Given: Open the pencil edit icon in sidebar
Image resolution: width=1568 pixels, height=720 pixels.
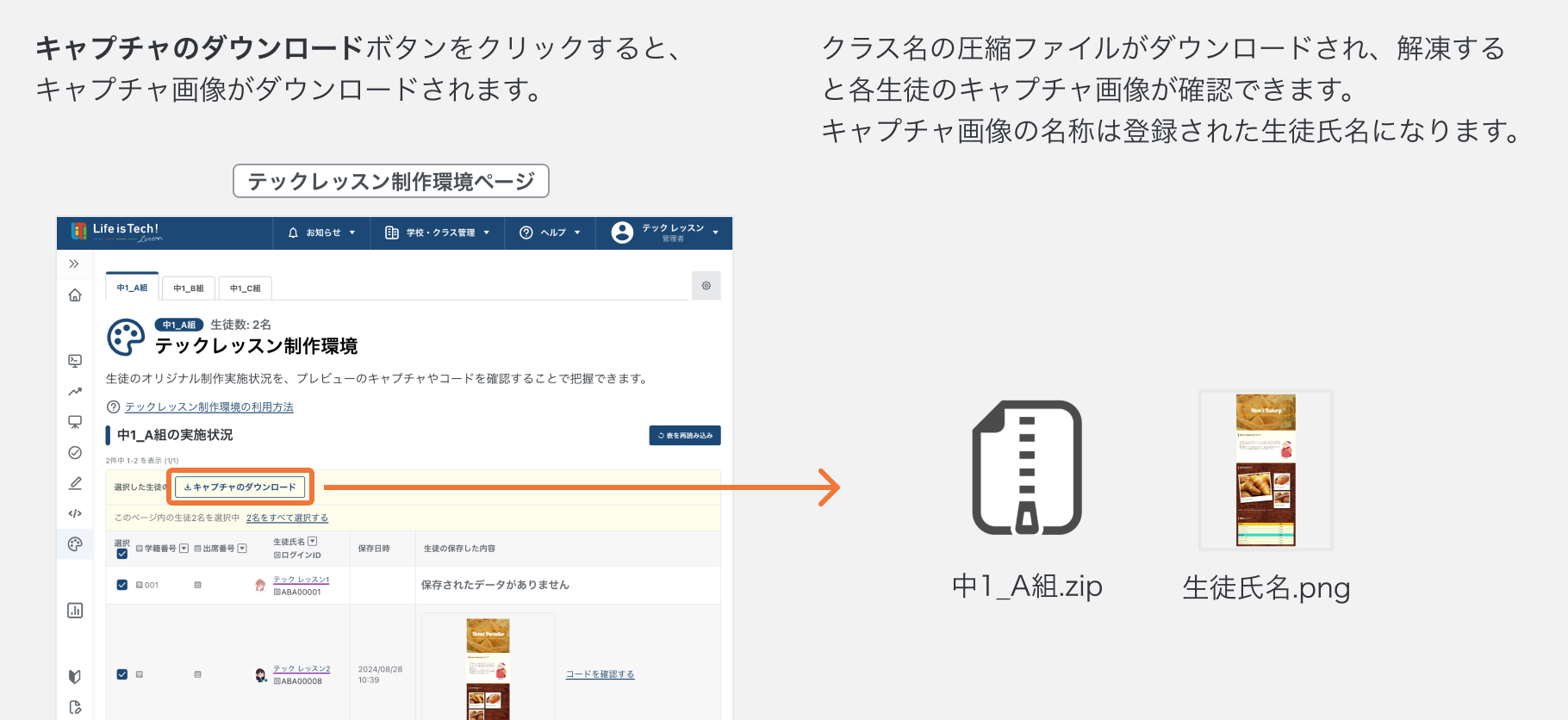Looking at the screenshot, I should 75,483.
